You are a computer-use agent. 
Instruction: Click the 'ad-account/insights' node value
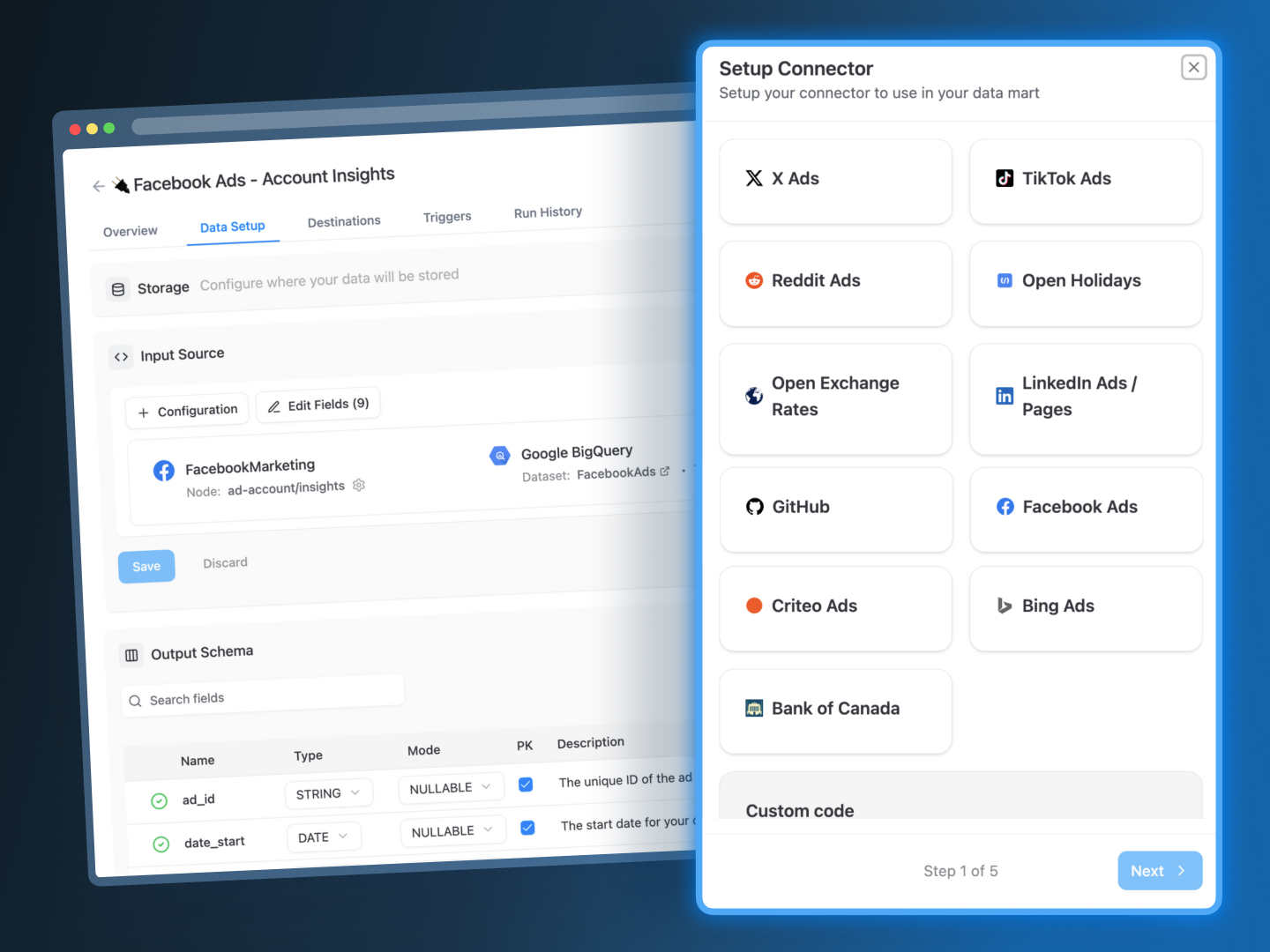pos(286,488)
